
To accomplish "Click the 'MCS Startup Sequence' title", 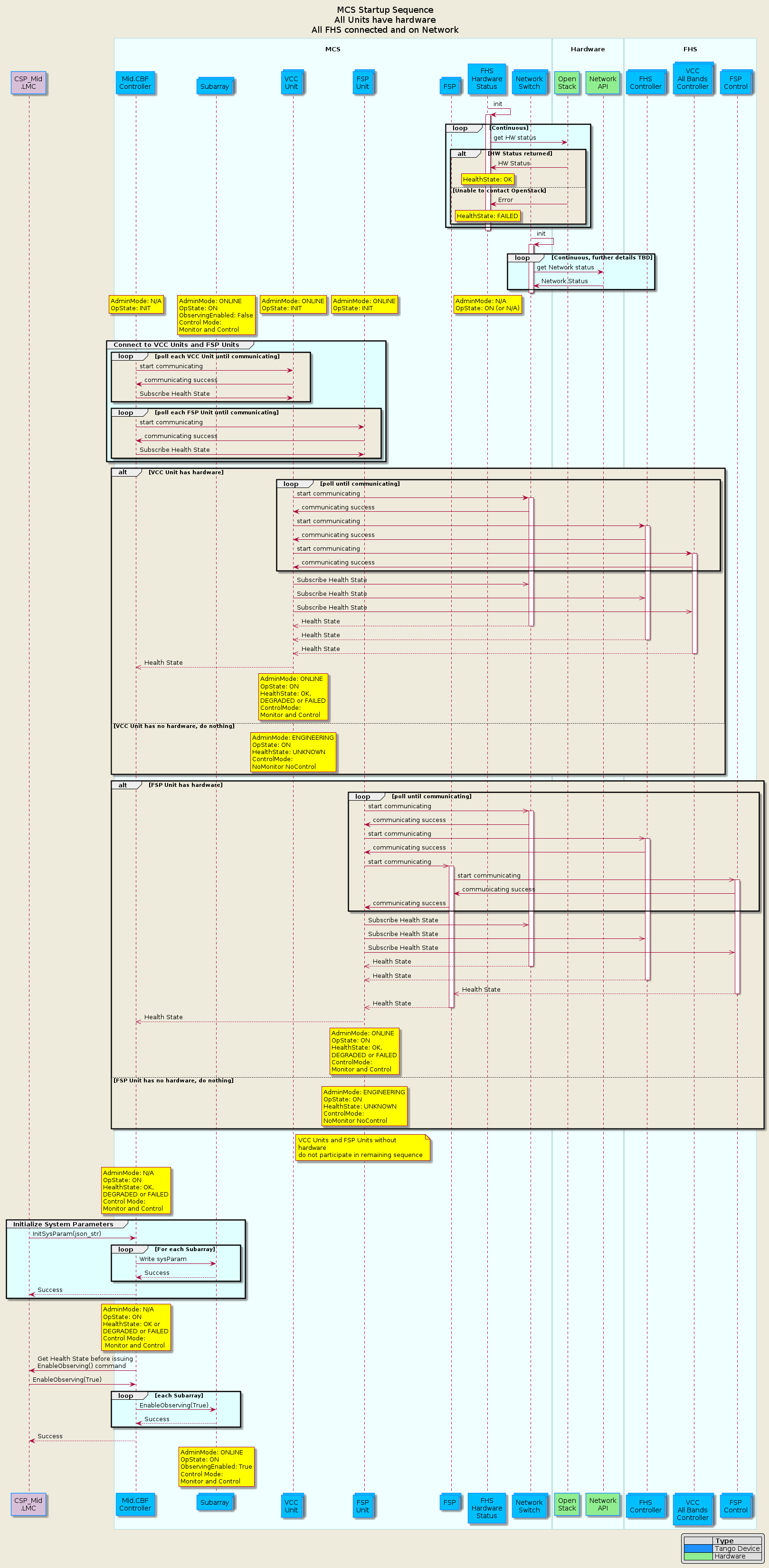I will point(385,10).
